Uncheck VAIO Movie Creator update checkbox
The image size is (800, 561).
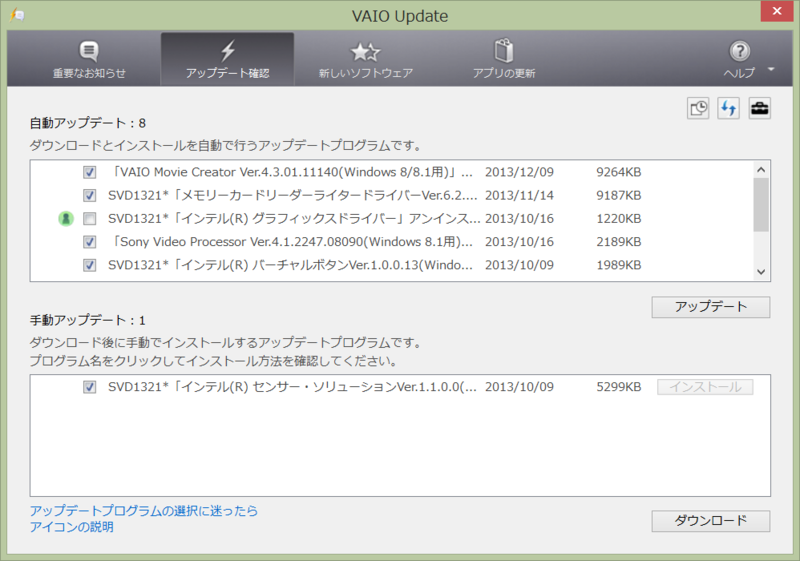click(90, 172)
